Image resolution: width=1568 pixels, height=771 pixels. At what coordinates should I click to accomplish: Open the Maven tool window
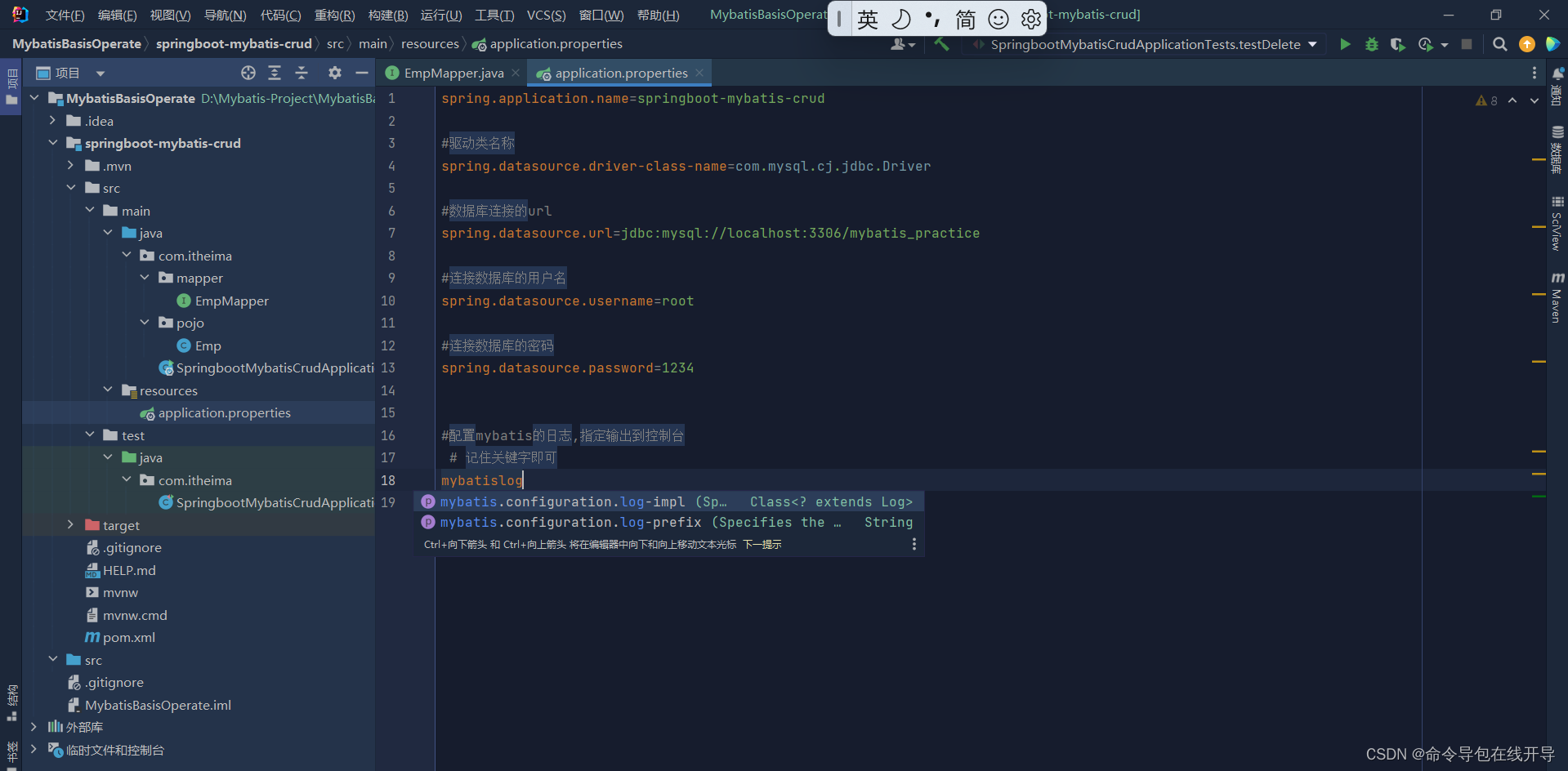(x=1557, y=302)
